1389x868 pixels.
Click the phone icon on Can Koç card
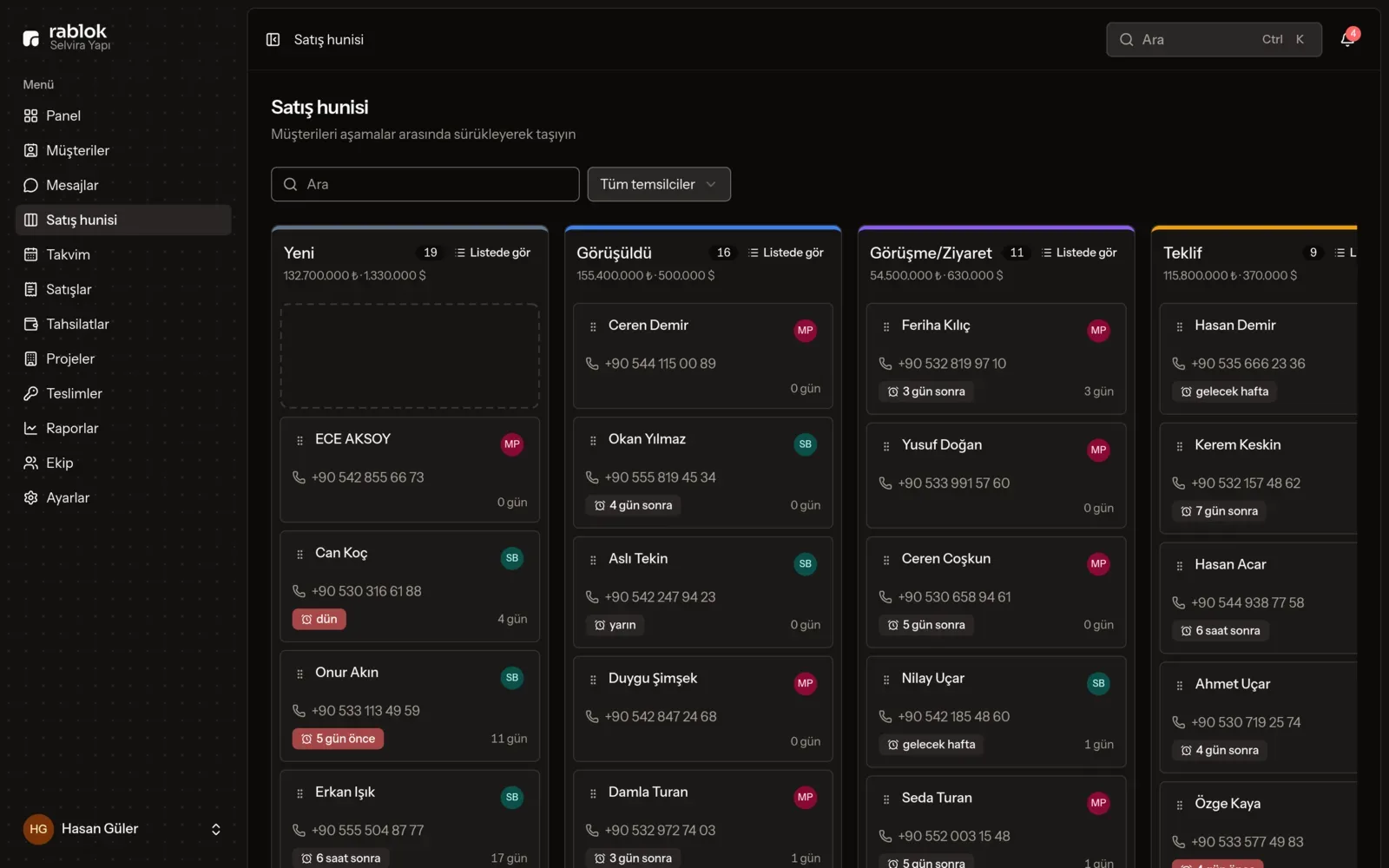(300, 591)
